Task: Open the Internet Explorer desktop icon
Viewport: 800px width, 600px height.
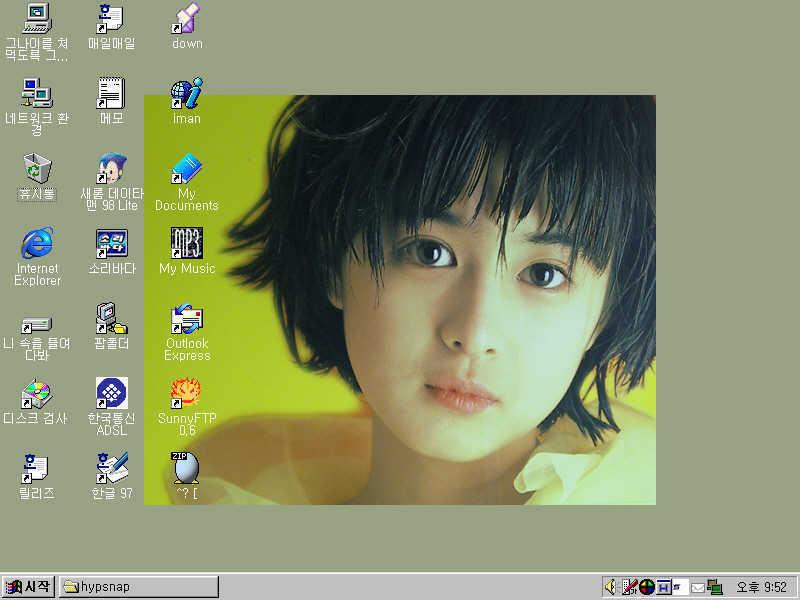Action: pyautogui.click(x=37, y=244)
